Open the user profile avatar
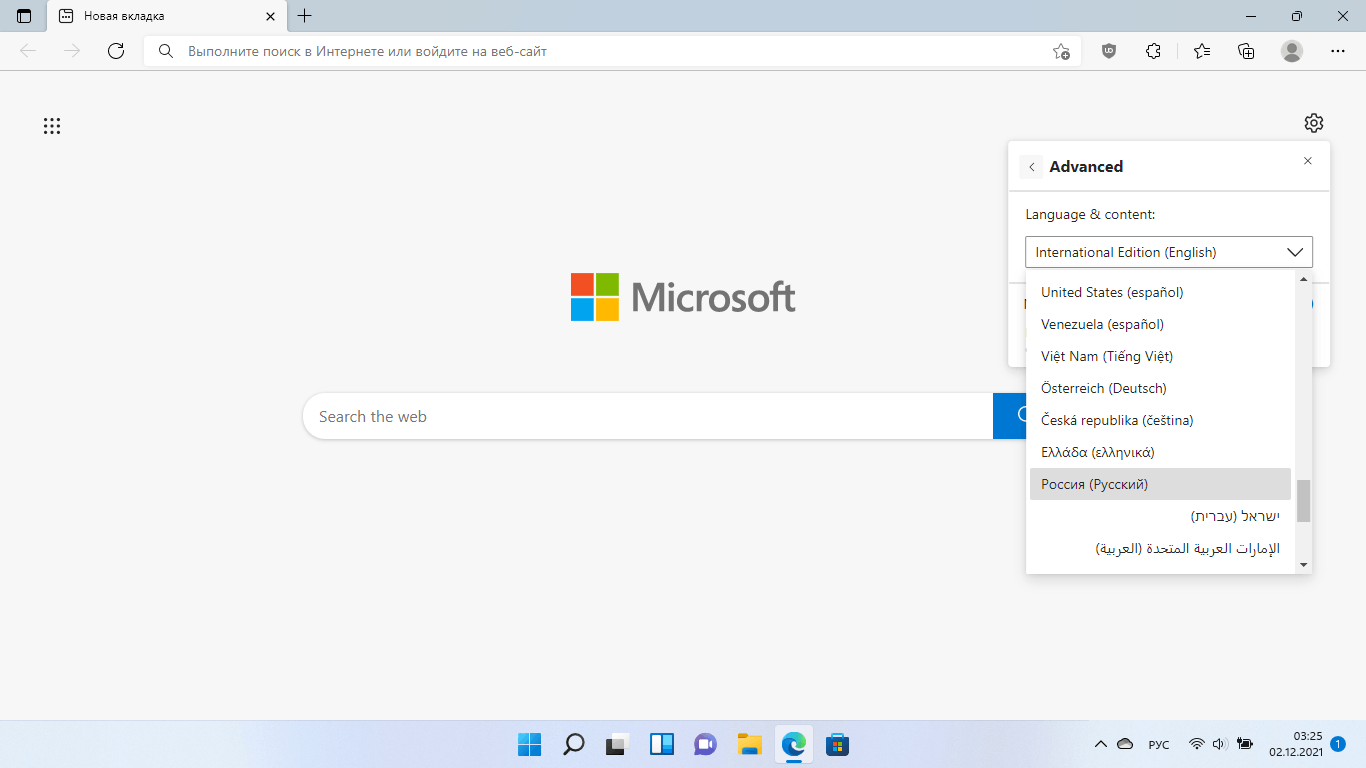 pos(1292,51)
